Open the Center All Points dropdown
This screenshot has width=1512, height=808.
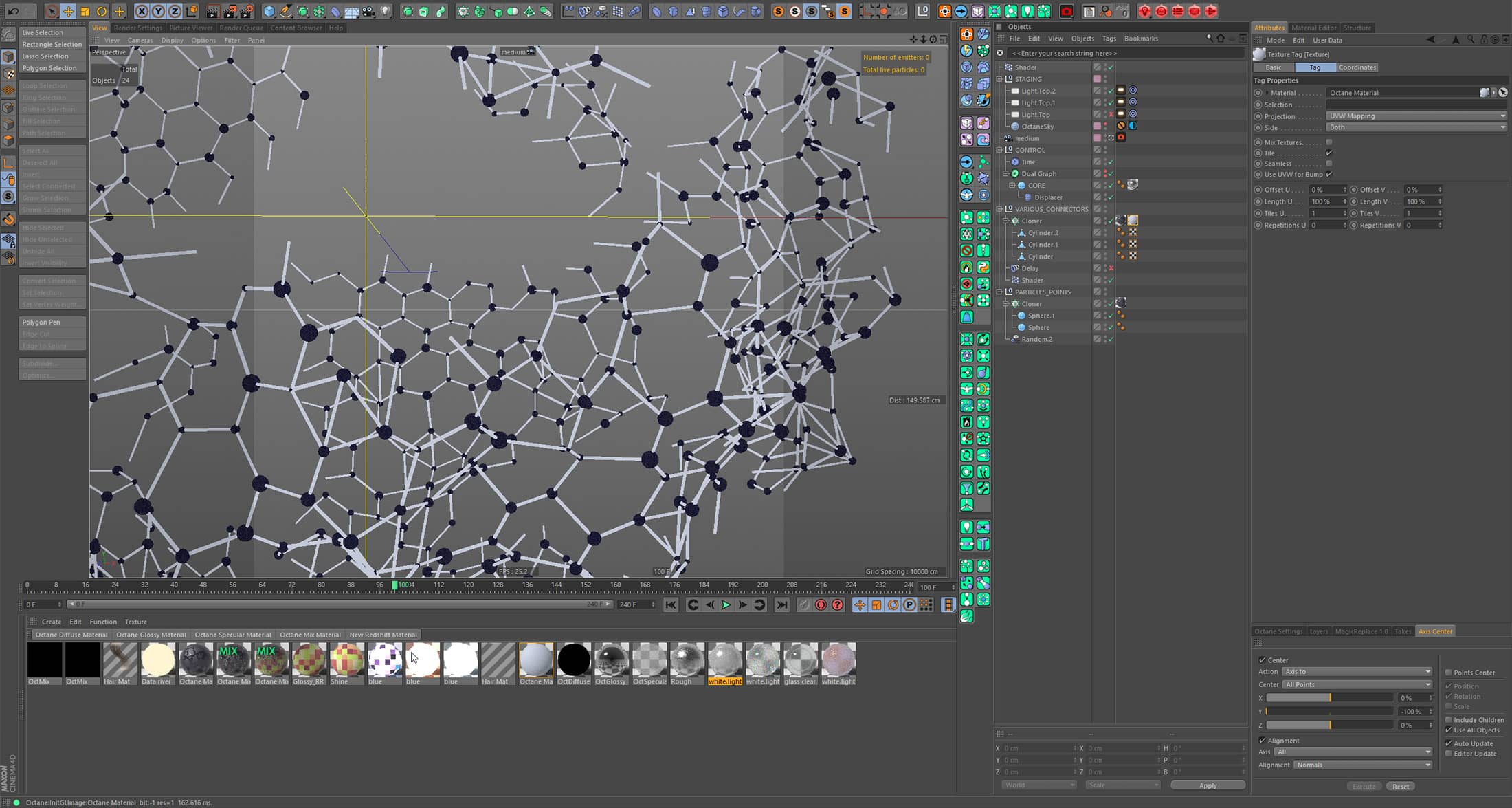click(1357, 684)
